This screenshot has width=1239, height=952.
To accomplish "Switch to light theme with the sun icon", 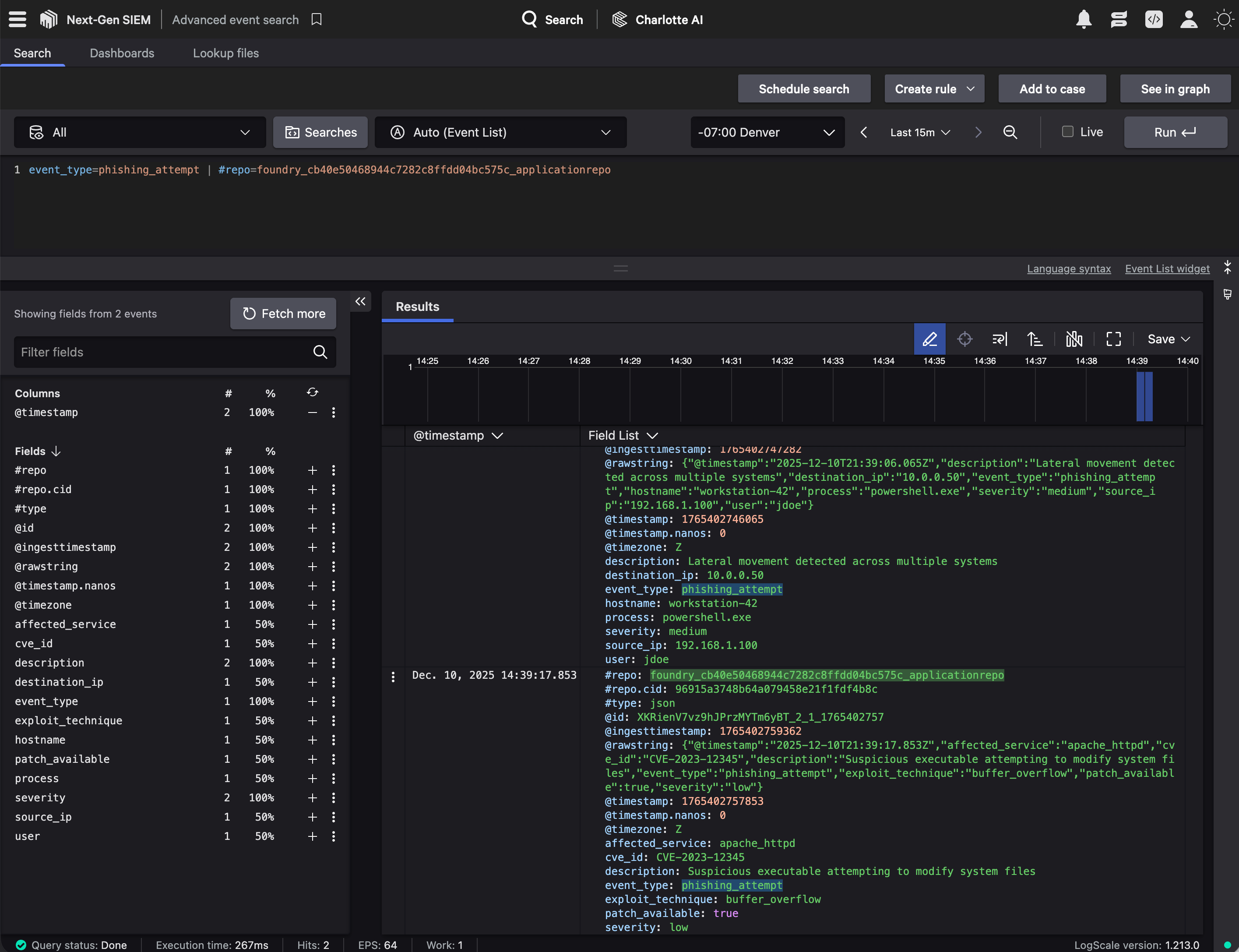I will [x=1224, y=19].
